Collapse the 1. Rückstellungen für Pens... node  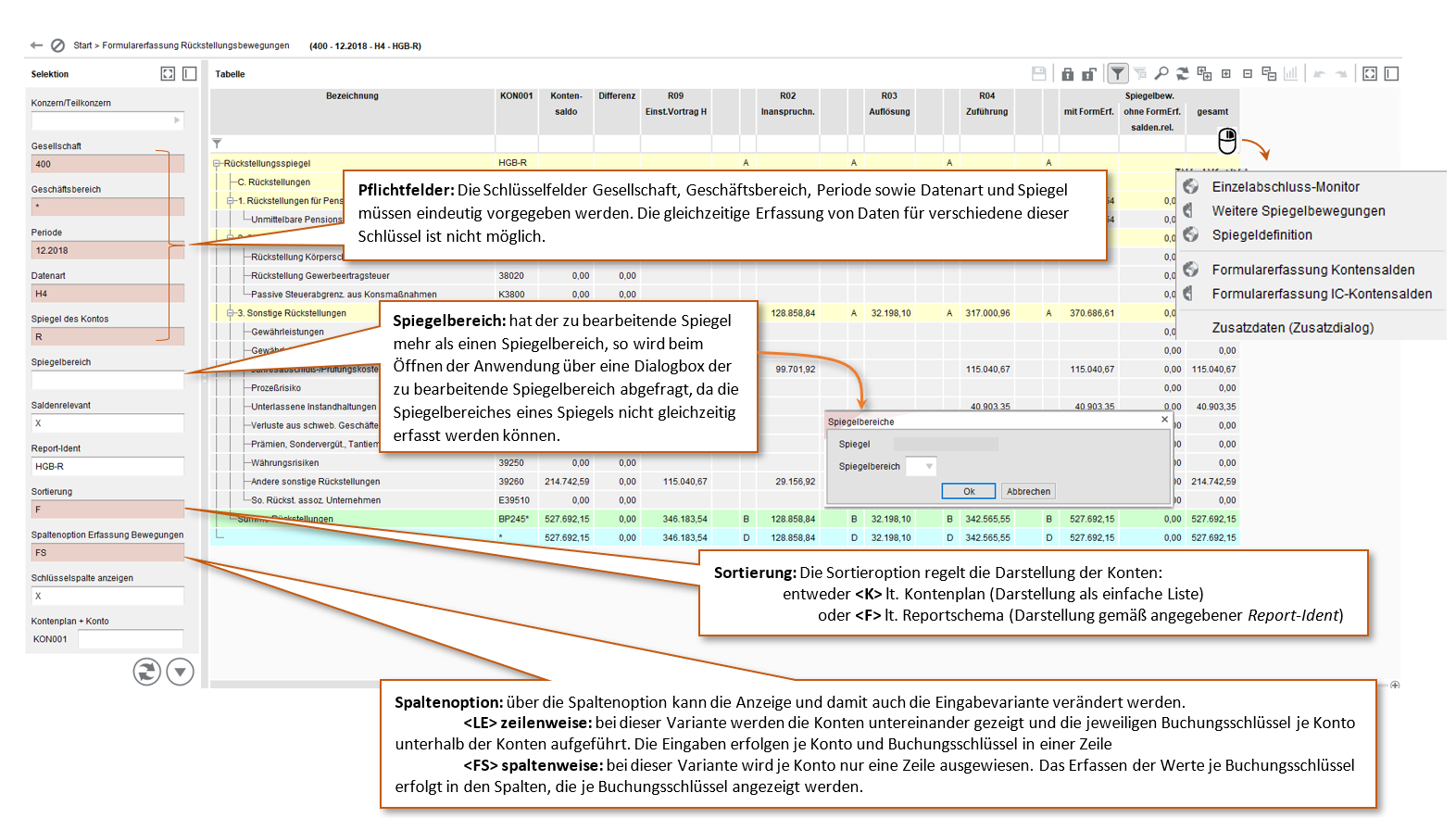coord(231,201)
